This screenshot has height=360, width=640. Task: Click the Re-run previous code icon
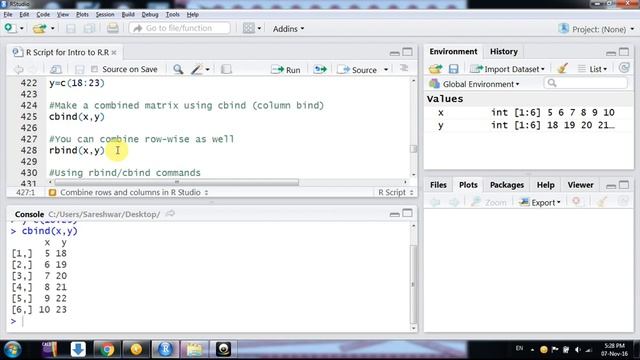coord(320,69)
